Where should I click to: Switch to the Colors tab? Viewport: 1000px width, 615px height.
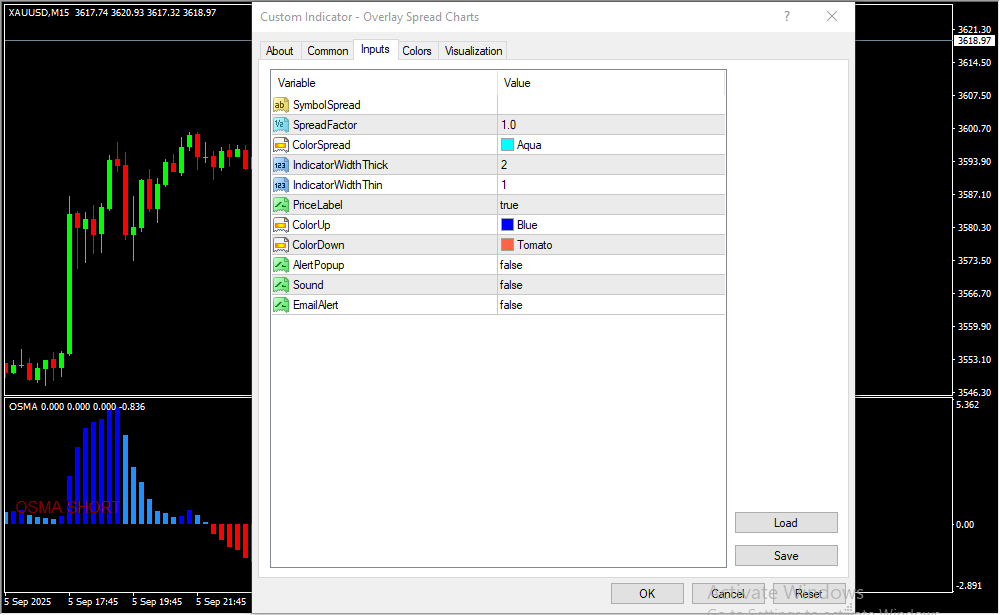(417, 51)
